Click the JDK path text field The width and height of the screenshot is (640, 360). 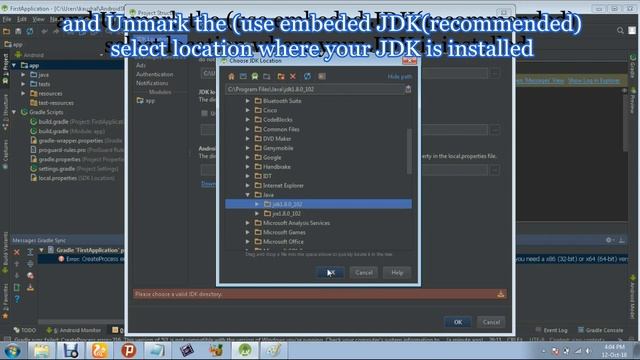coord(315,89)
